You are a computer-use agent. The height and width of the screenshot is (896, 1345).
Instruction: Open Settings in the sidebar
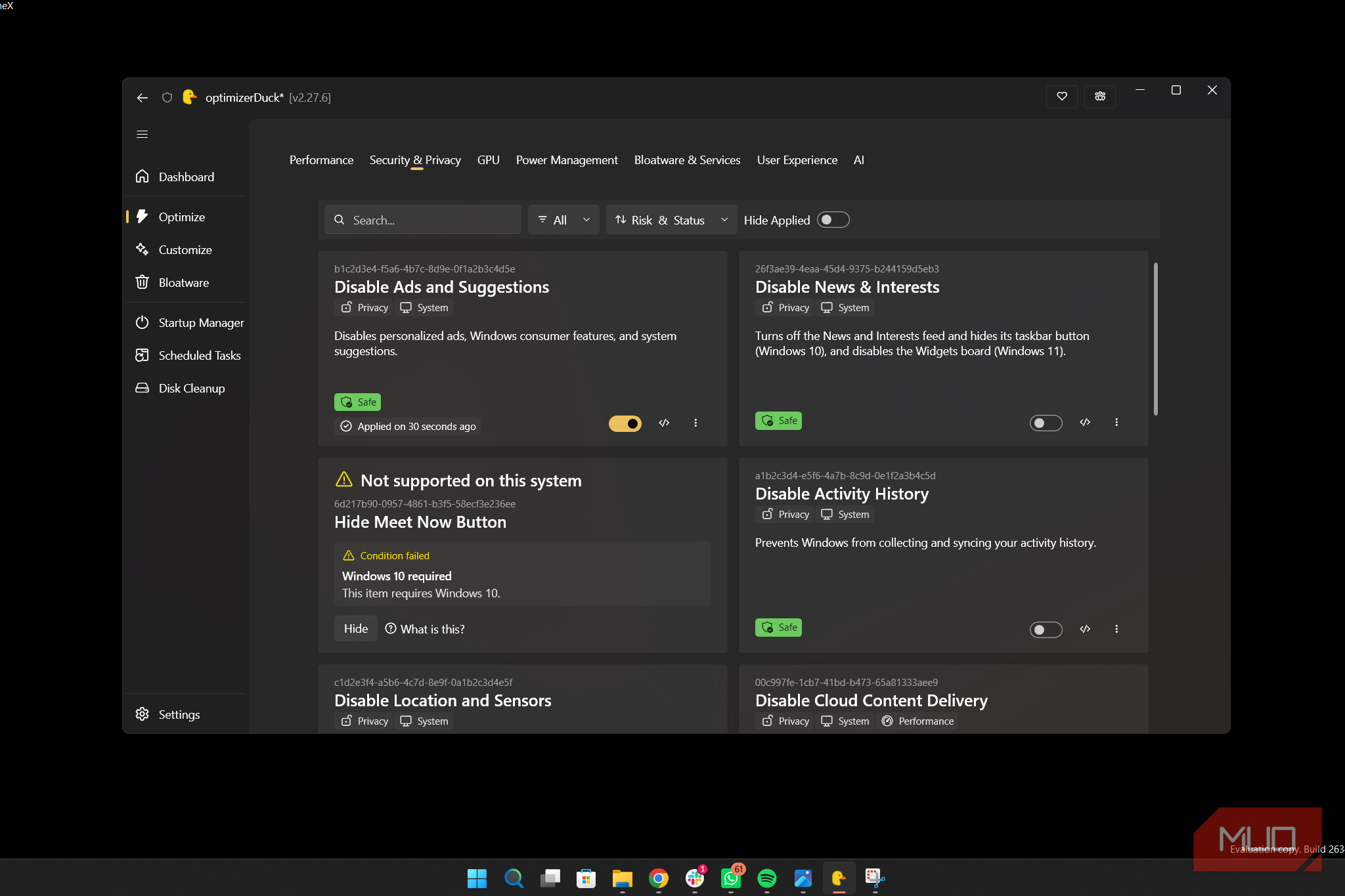[186, 714]
